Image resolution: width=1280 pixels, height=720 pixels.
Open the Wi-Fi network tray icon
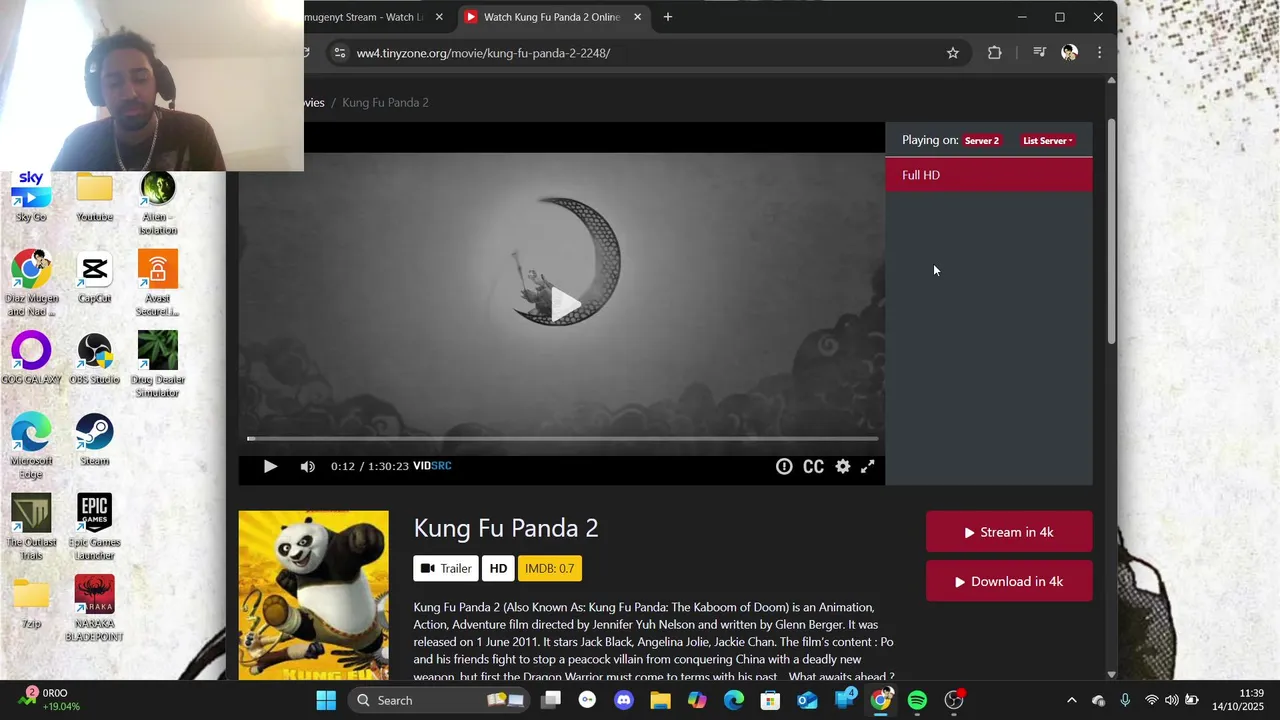point(1152,700)
